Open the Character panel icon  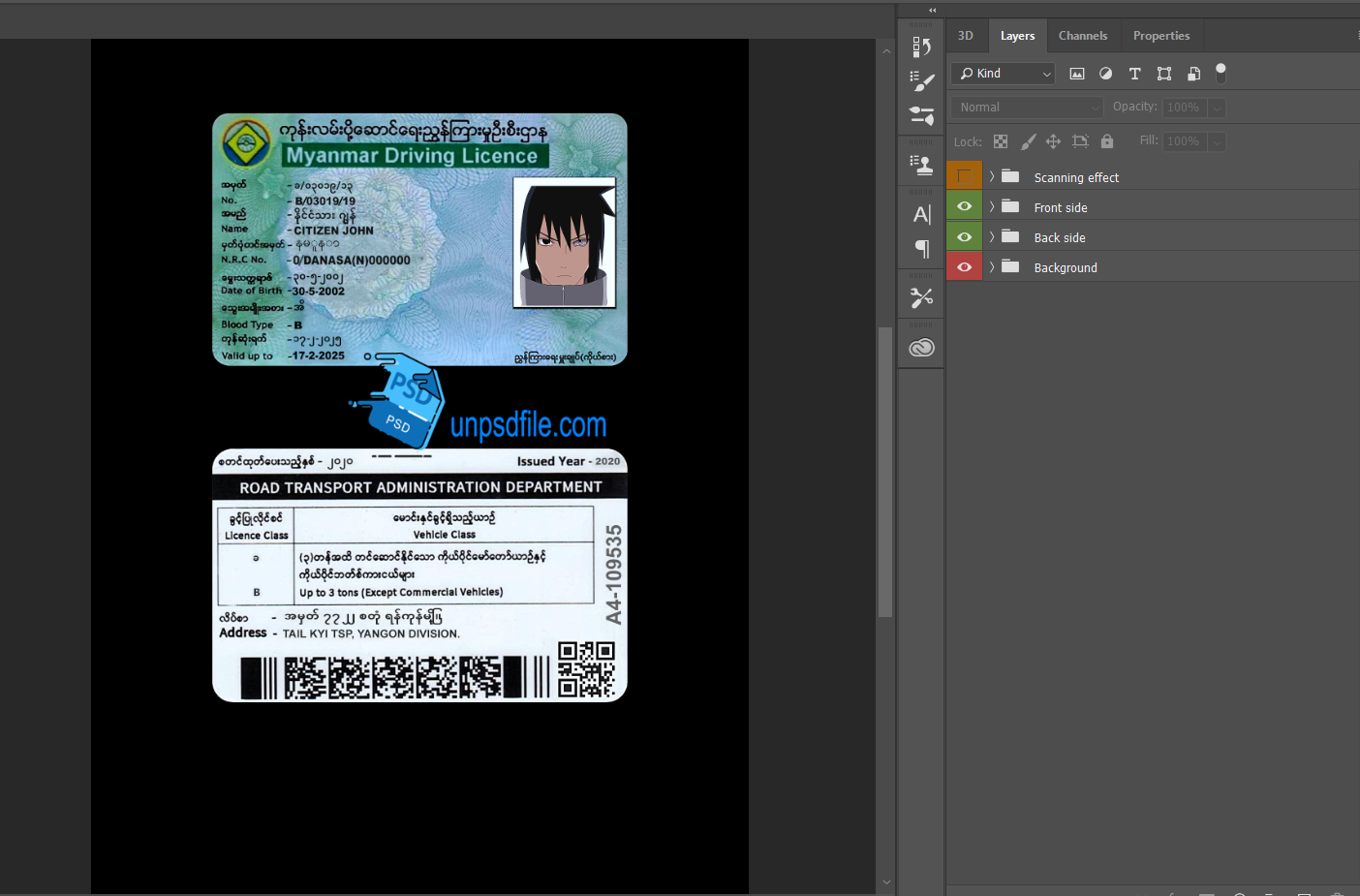pyautogui.click(x=921, y=214)
